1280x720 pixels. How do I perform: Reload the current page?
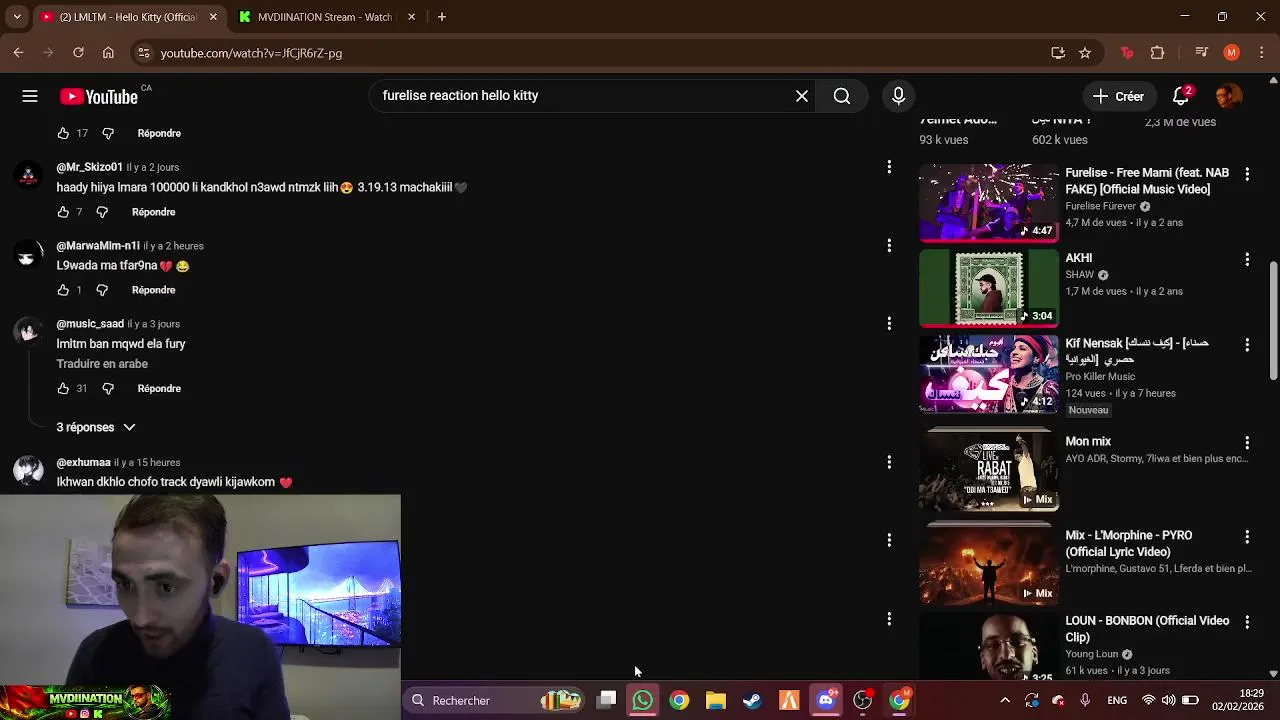click(x=78, y=53)
